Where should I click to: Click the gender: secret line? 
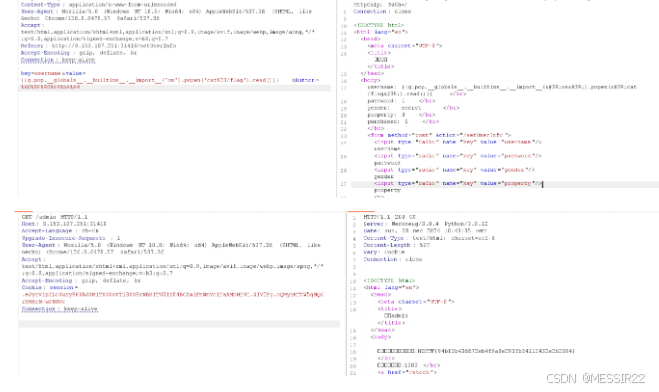414,108
